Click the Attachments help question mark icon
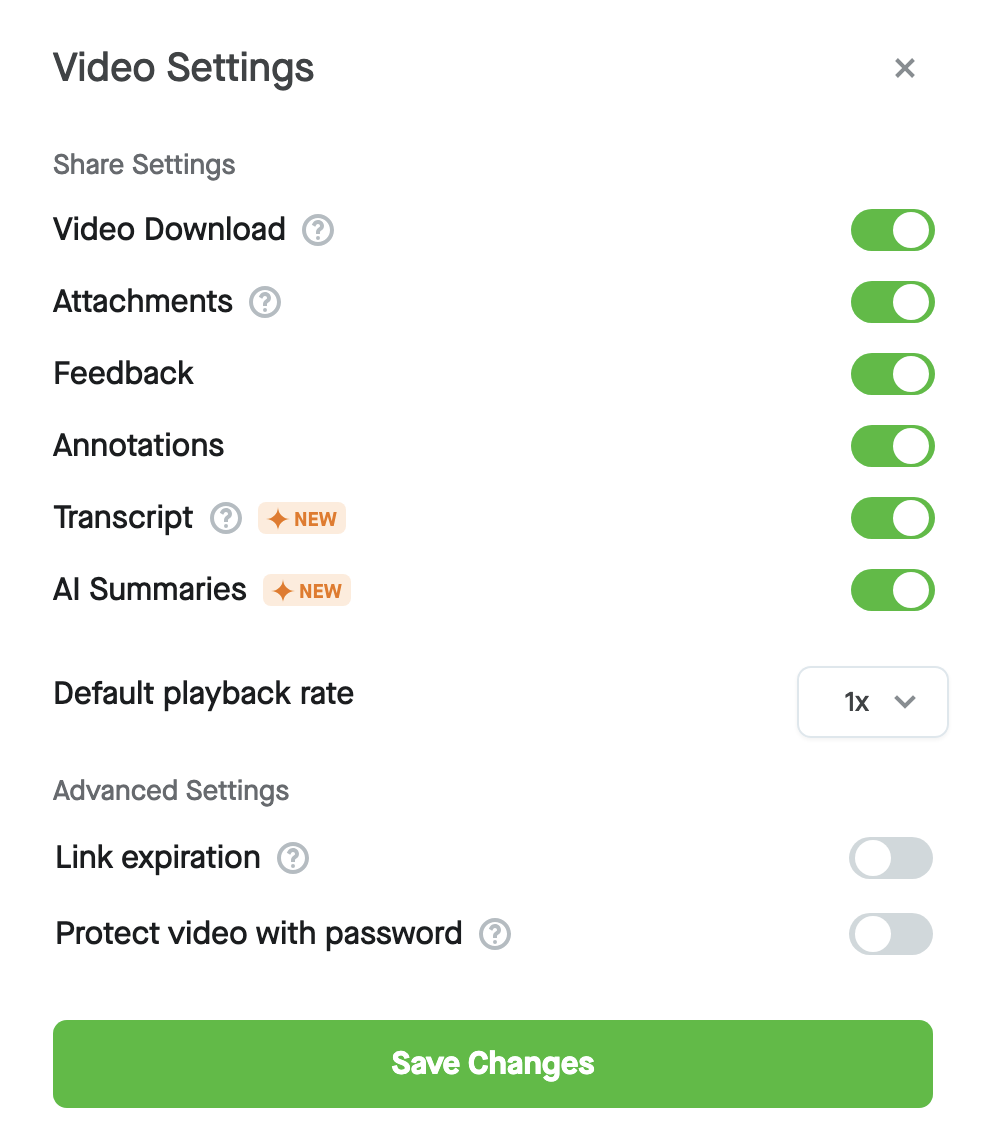This screenshot has width=1002, height=1144. point(265,301)
